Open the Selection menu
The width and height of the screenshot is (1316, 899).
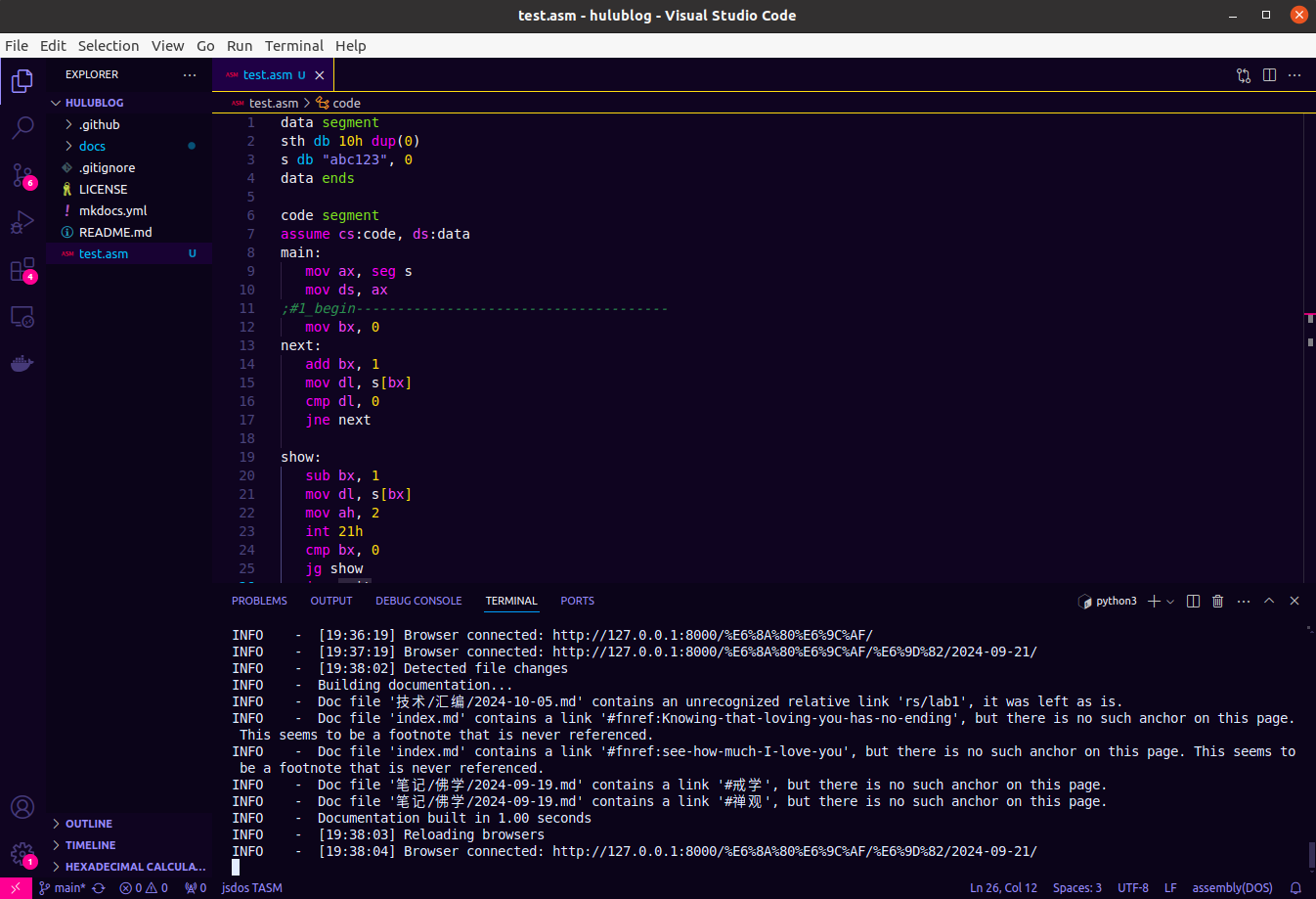[109, 46]
